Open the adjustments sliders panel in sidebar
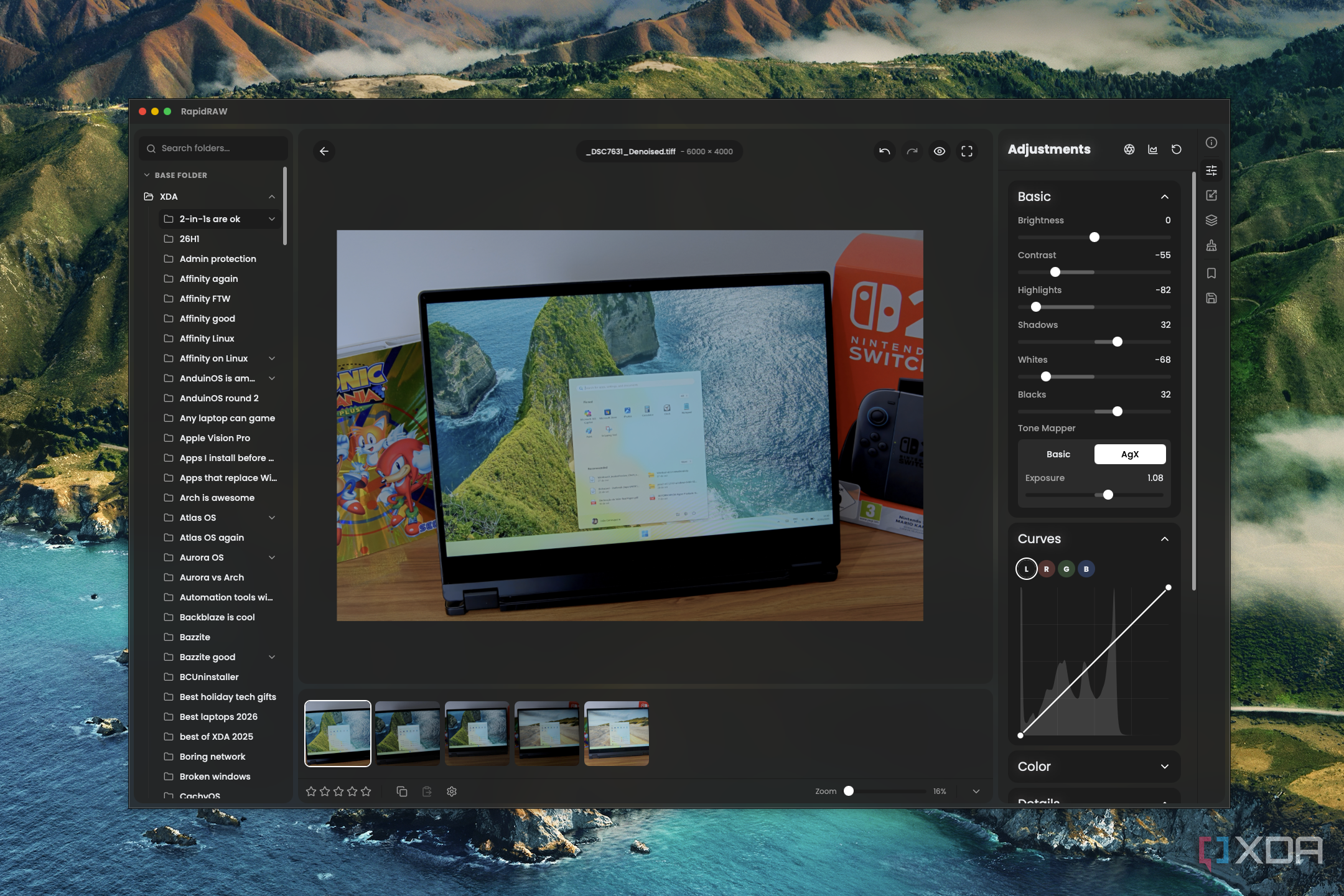The image size is (1344, 896). (x=1211, y=170)
